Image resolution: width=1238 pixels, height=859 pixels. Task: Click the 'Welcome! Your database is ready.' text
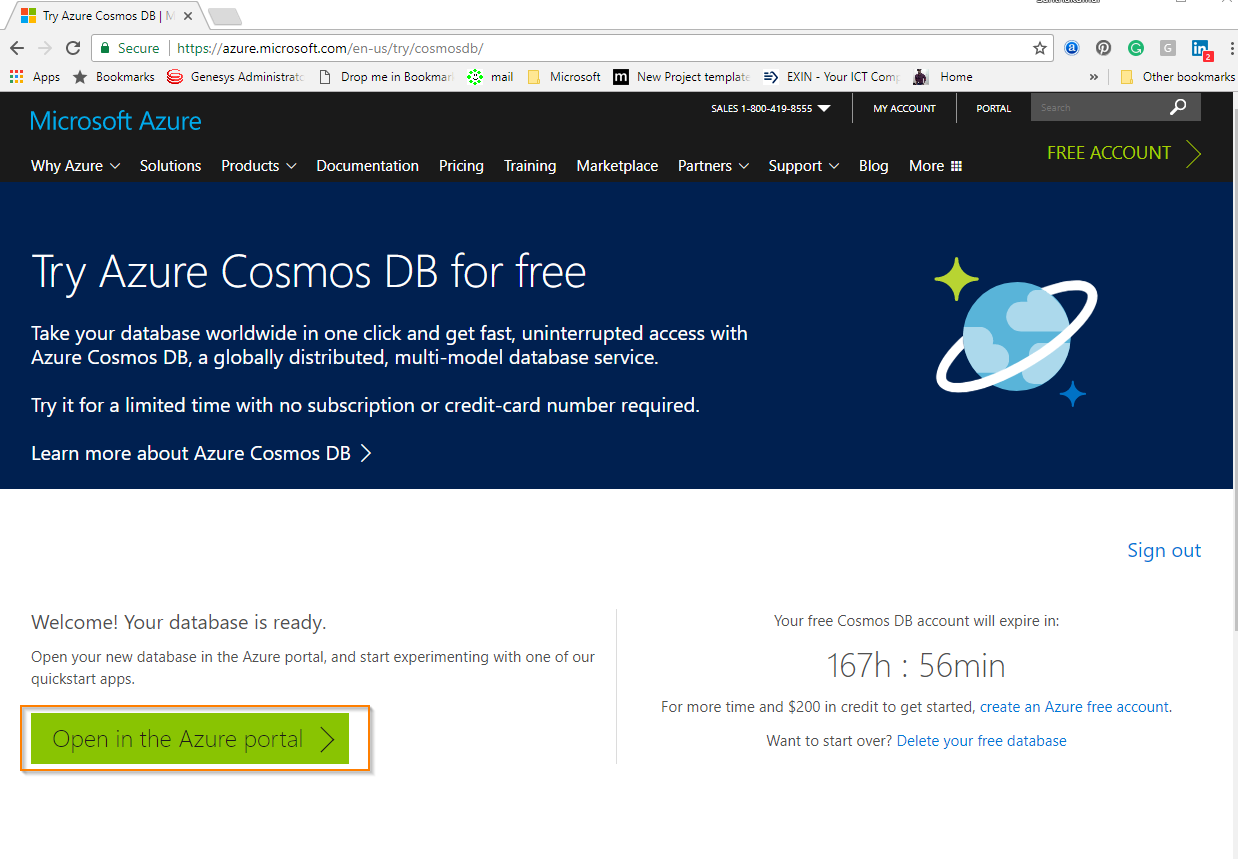coord(179,622)
